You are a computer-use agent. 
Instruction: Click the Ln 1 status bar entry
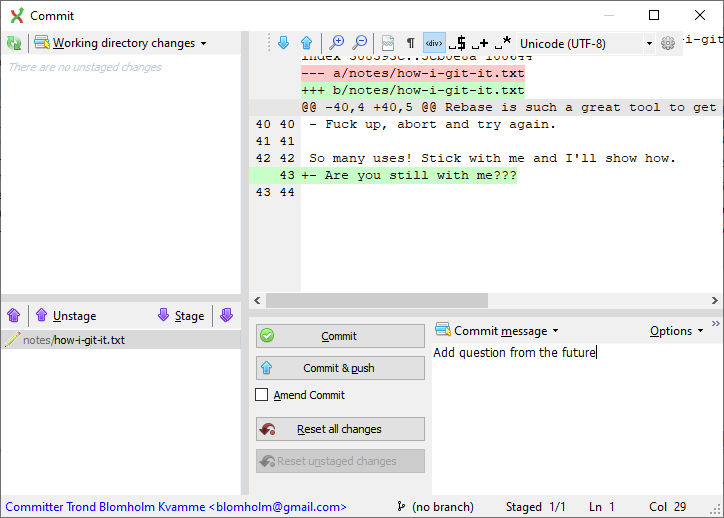pyautogui.click(x=602, y=507)
